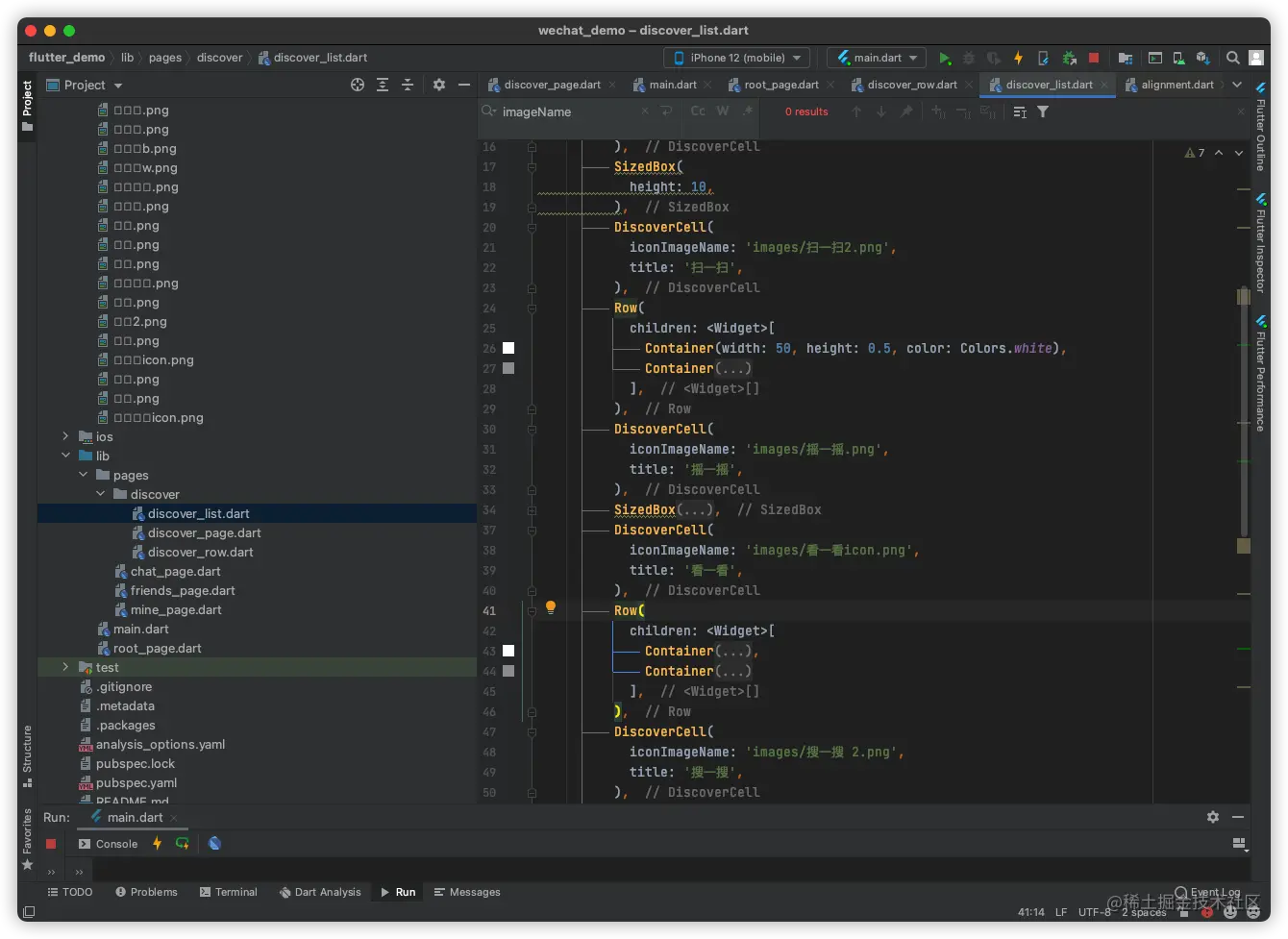Screen dimensions: 1288x939
Task: Toggle match case Cc in search bar
Action: [x=698, y=111]
